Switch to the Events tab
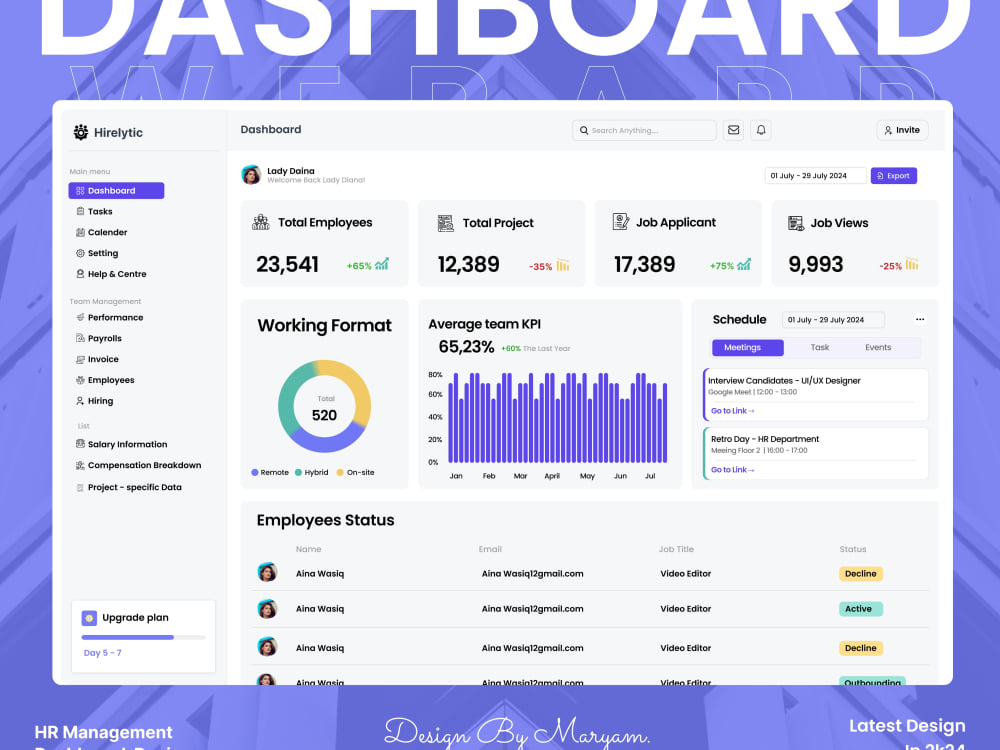 coord(878,348)
